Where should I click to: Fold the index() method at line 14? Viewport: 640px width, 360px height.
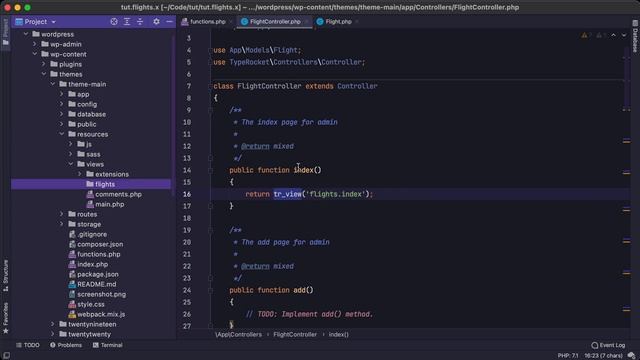[x=211, y=170]
